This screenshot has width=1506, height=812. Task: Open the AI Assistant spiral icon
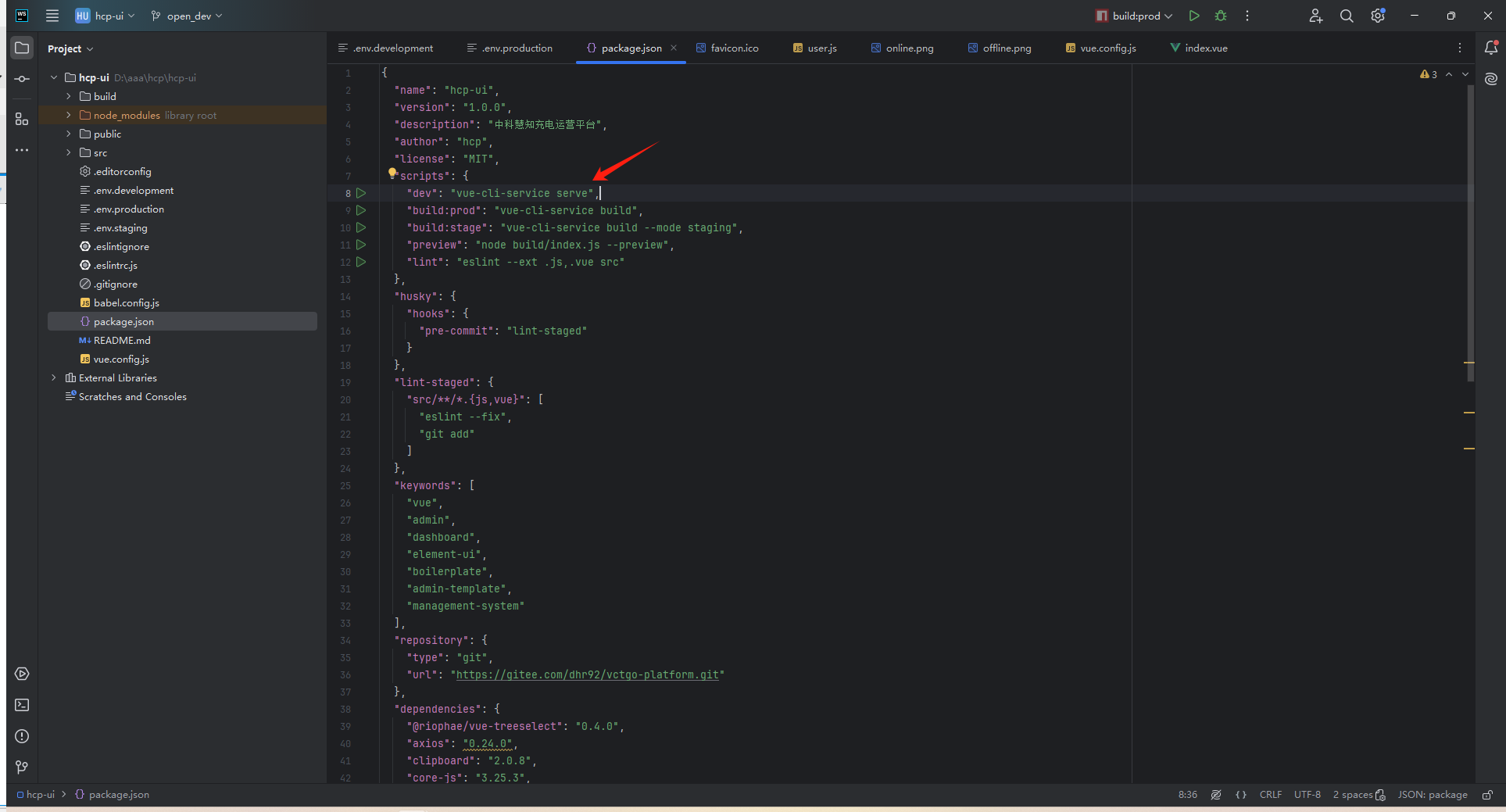1491,79
